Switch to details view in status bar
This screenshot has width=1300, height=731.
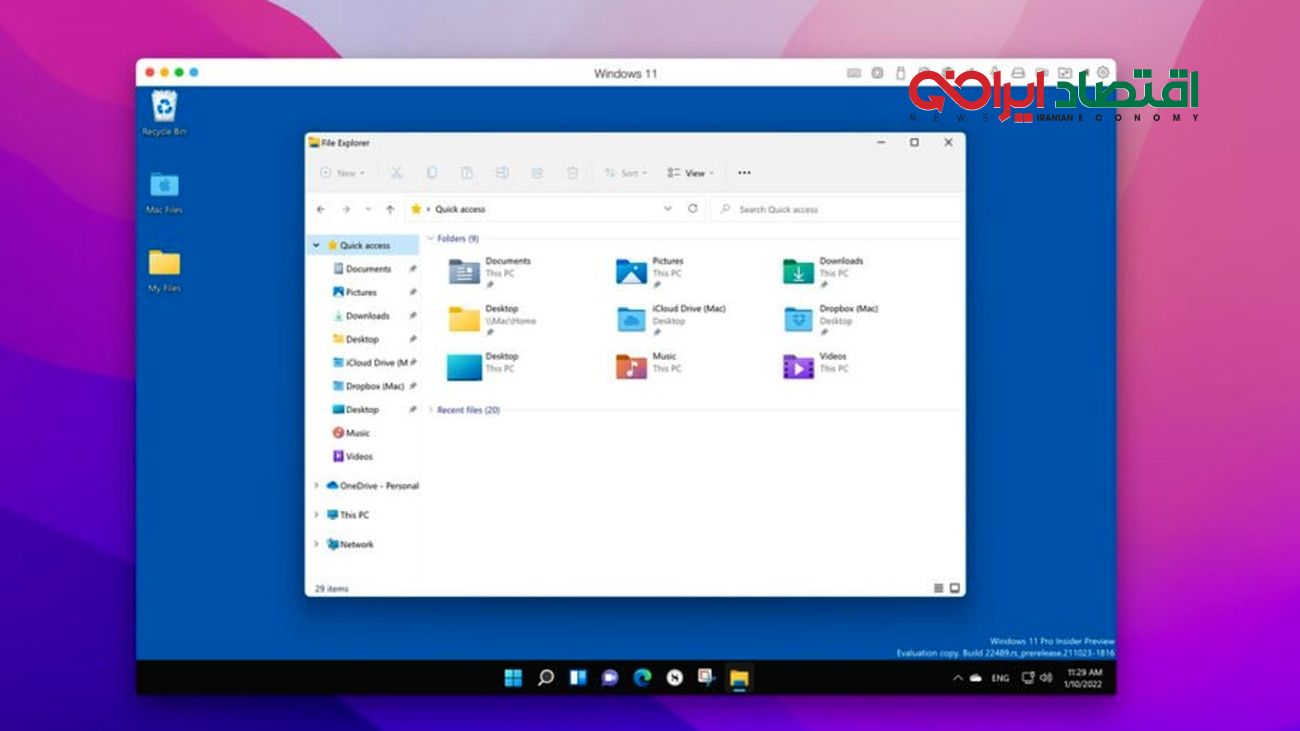[939, 588]
